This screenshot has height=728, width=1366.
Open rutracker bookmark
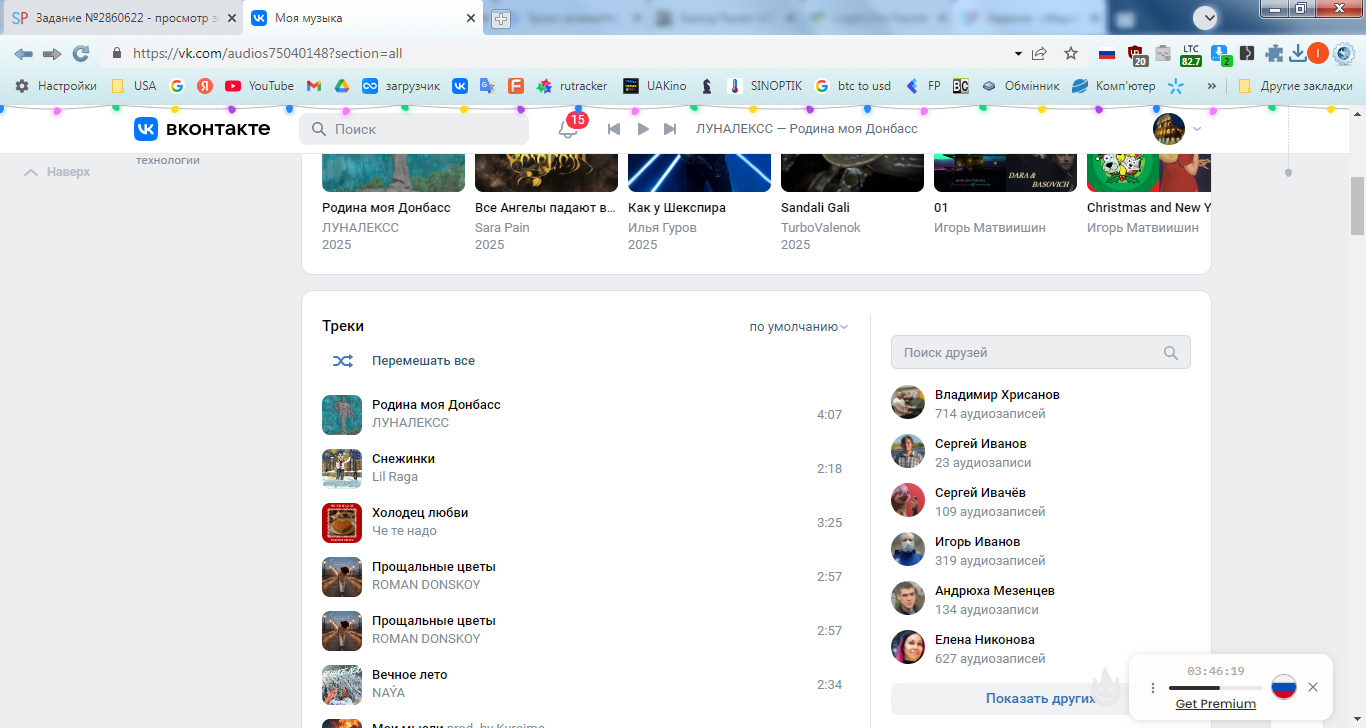(572, 86)
